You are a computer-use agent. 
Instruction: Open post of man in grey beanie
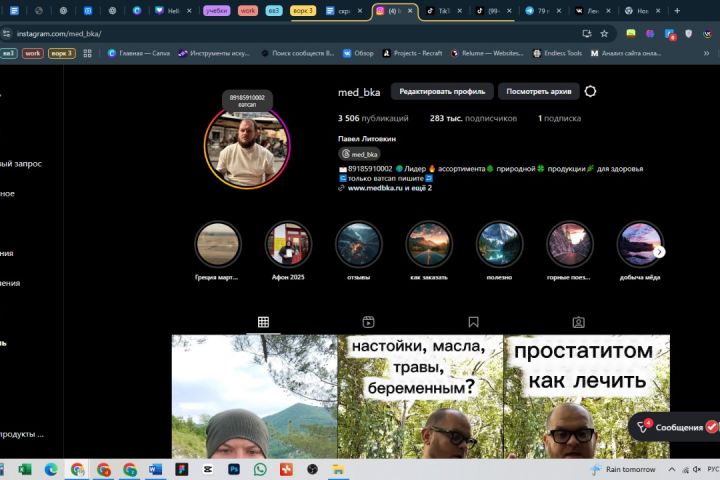pyautogui.click(x=254, y=396)
